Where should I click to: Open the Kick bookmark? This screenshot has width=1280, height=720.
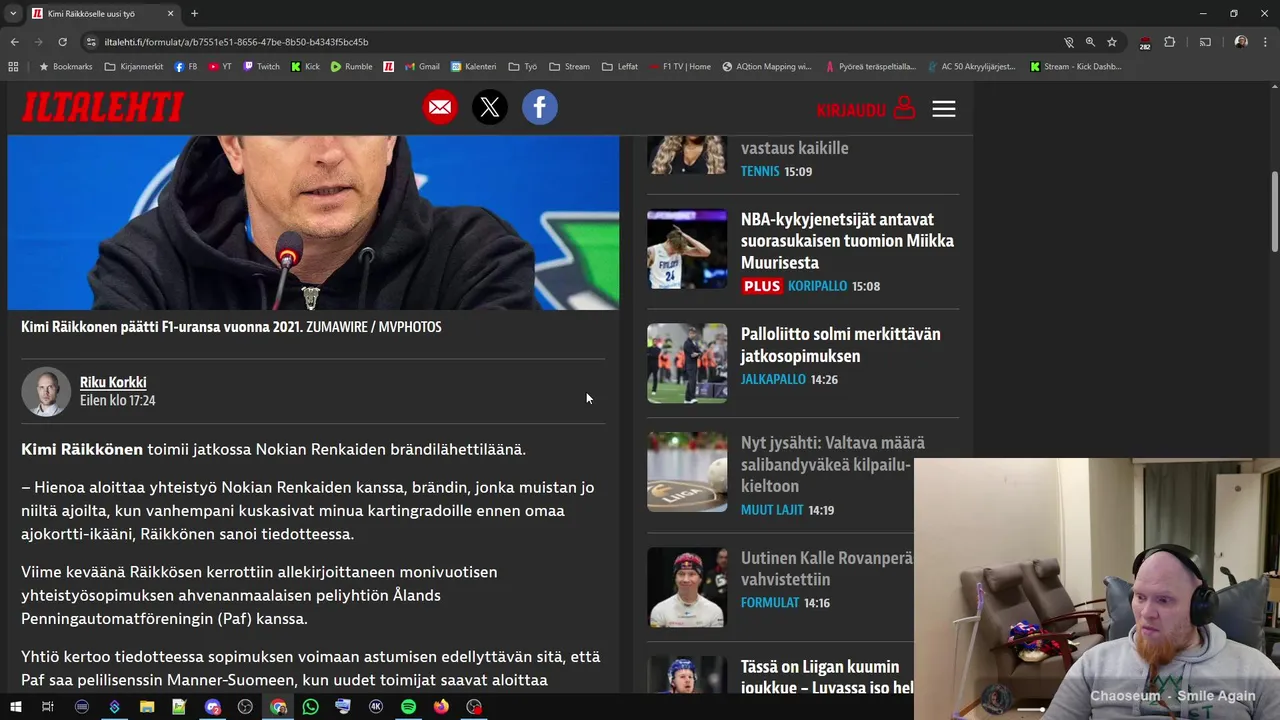pyautogui.click(x=306, y=67)
